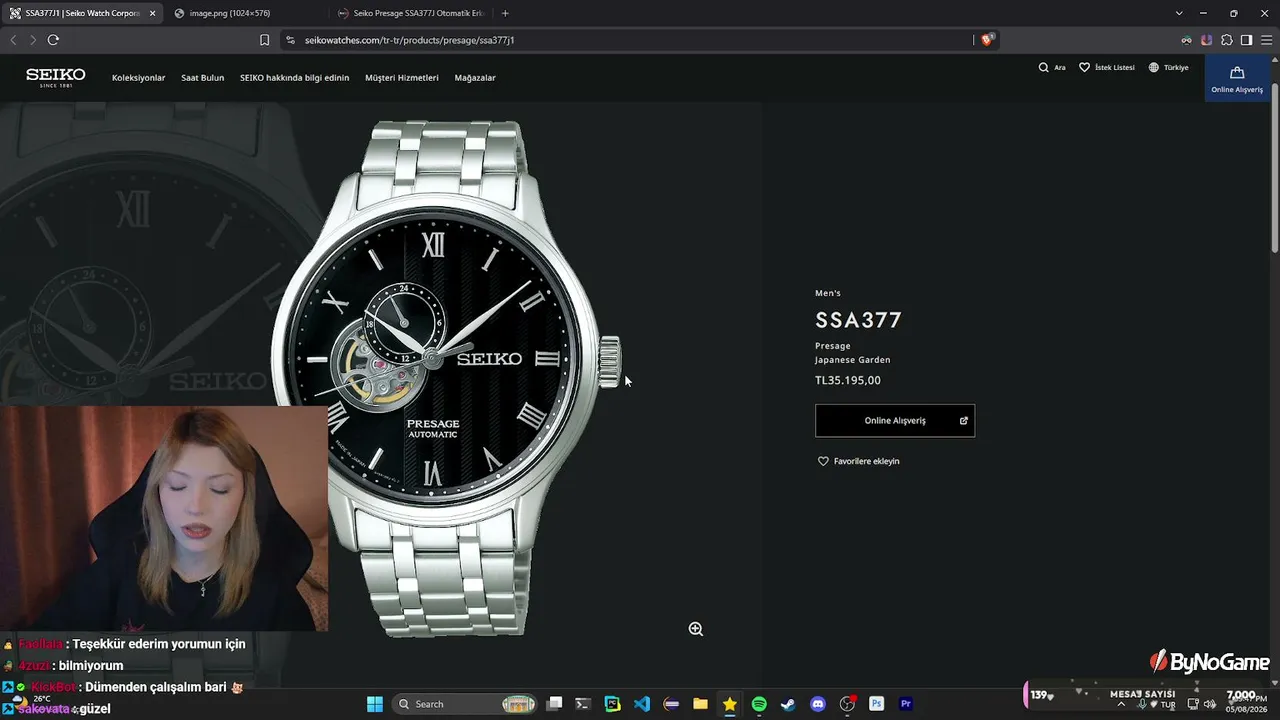Image resolution: width=1280 pixels, height=720 pixels.
Task: Open Photoshop from the taskbar
Action: coord(877,704)
